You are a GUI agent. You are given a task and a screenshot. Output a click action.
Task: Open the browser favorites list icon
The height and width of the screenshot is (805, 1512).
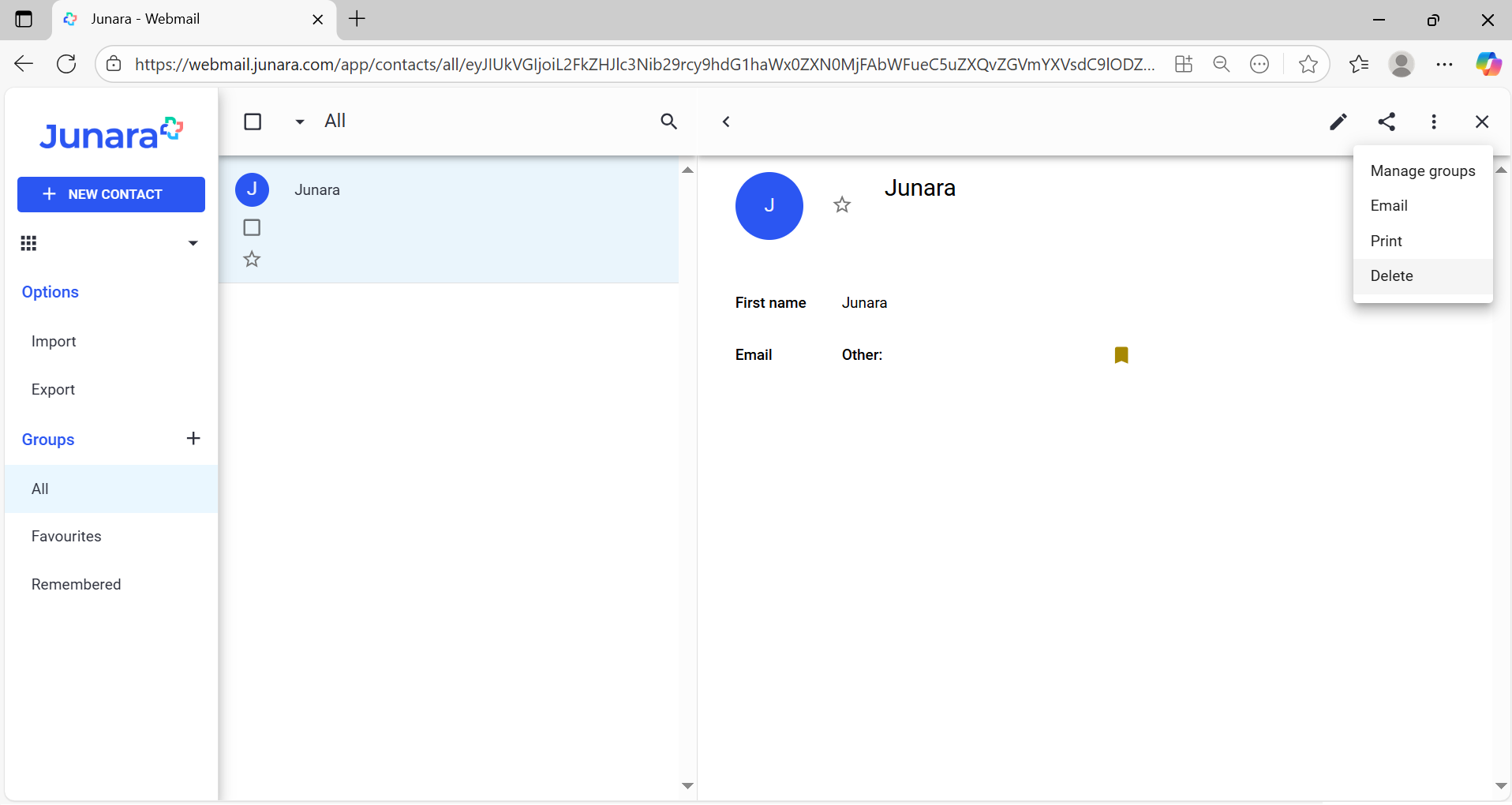pyautogui.click(x=1359, y=64)
